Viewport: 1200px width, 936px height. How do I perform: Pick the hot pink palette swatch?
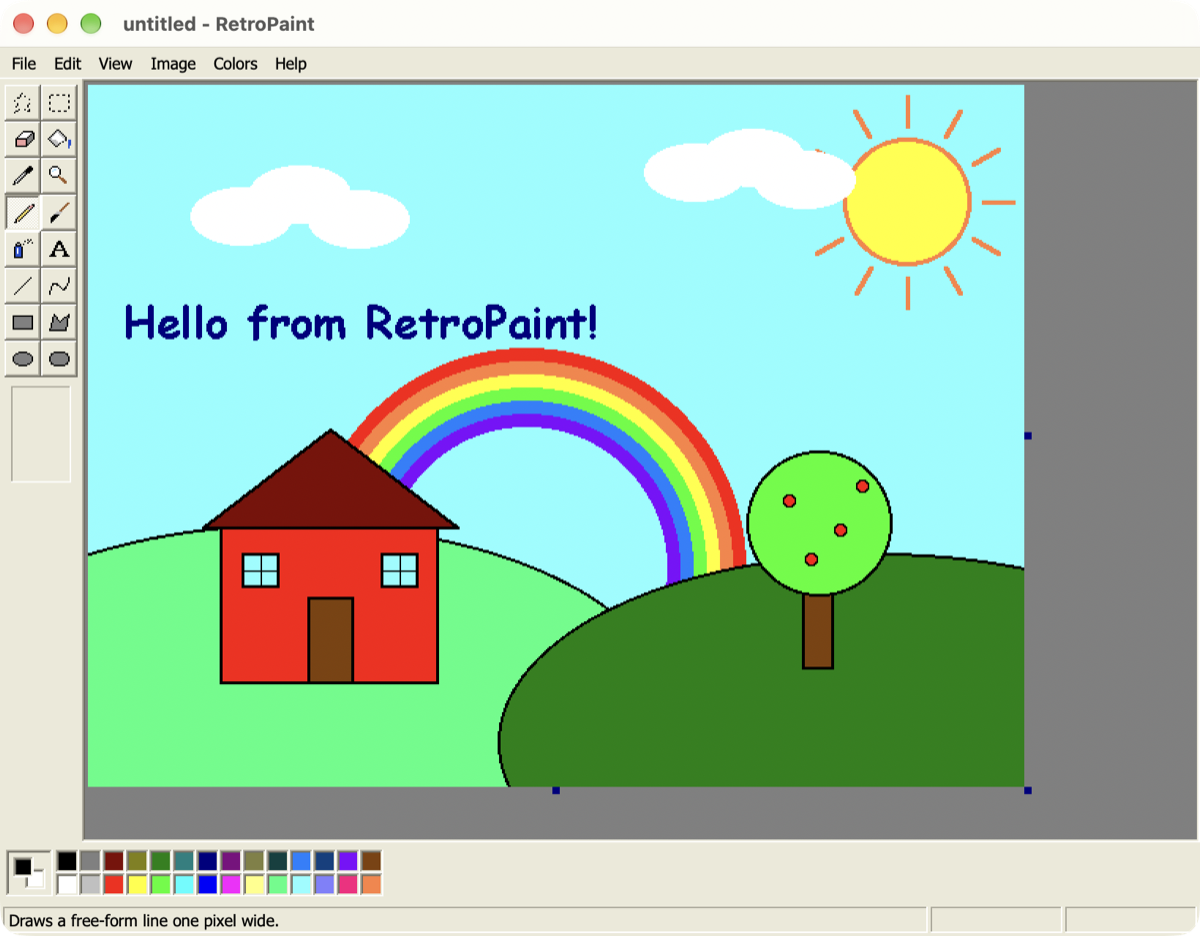348,884
